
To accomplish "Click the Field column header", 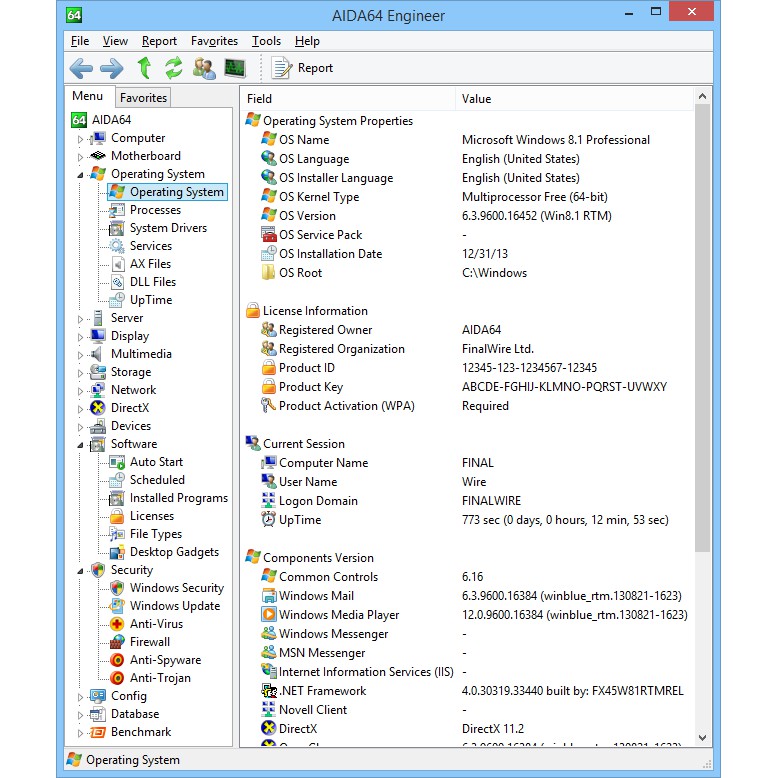I will [x=348, y=99].
